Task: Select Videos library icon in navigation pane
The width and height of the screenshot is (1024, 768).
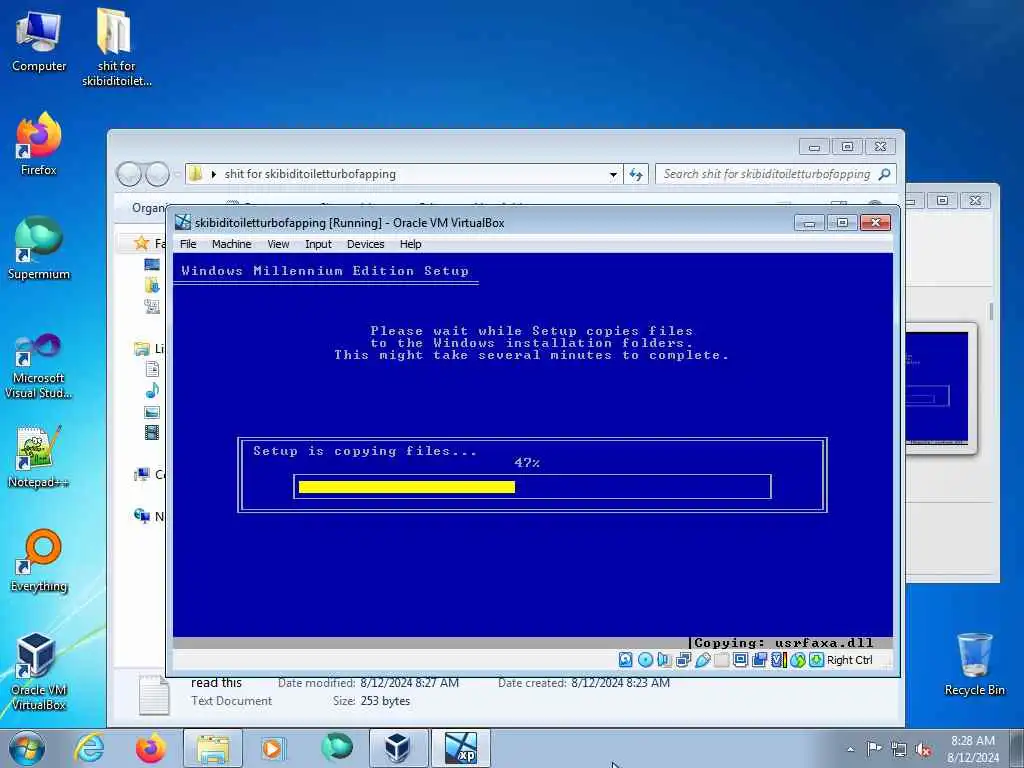Action: point(152,432)
